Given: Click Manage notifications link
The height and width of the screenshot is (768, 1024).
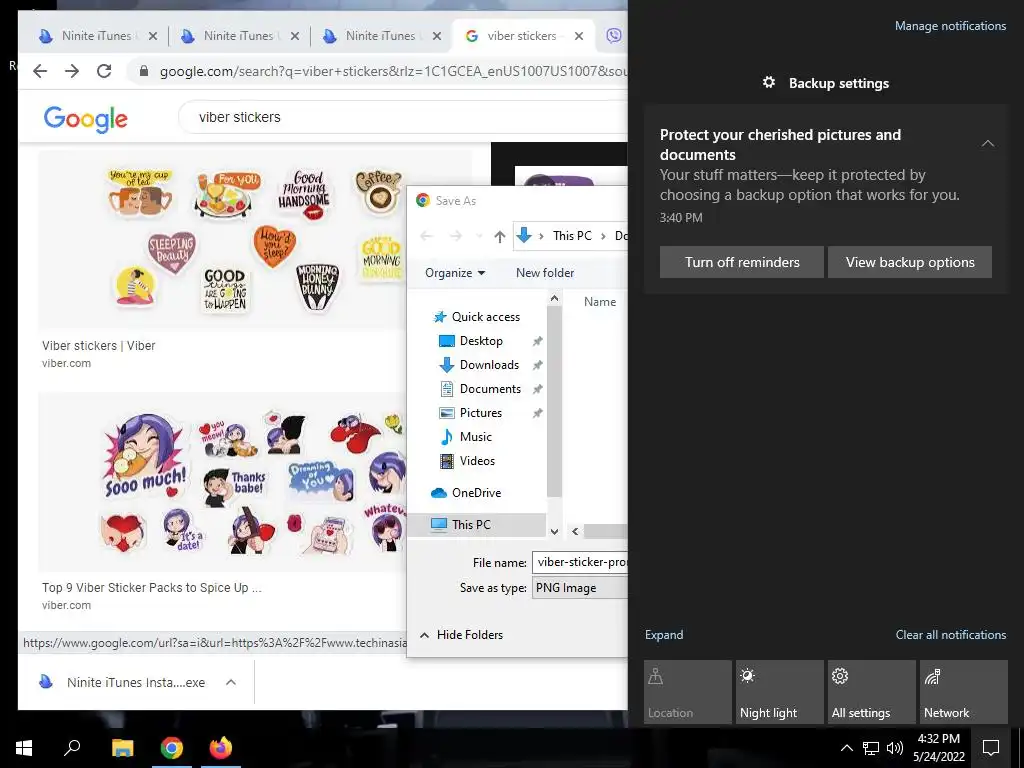Looking at the screenshot, I should (950, 26).
